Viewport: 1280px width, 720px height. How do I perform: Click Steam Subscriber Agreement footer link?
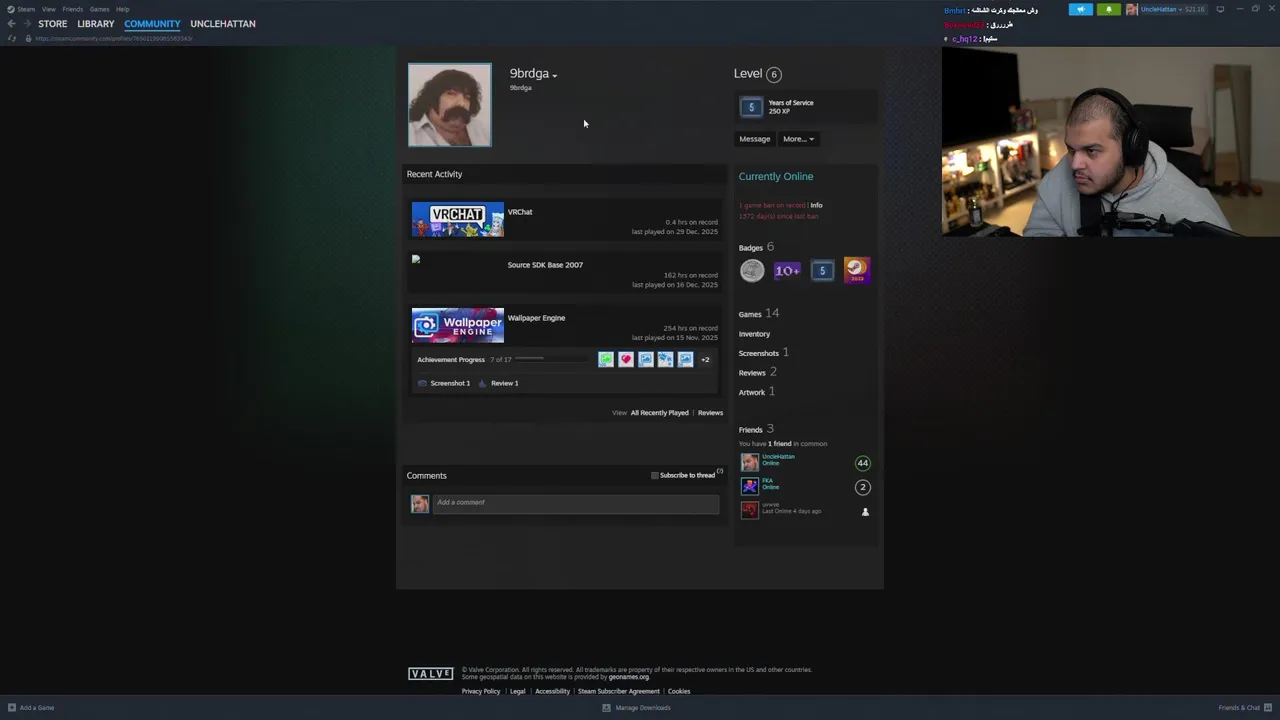click(618, 691)
